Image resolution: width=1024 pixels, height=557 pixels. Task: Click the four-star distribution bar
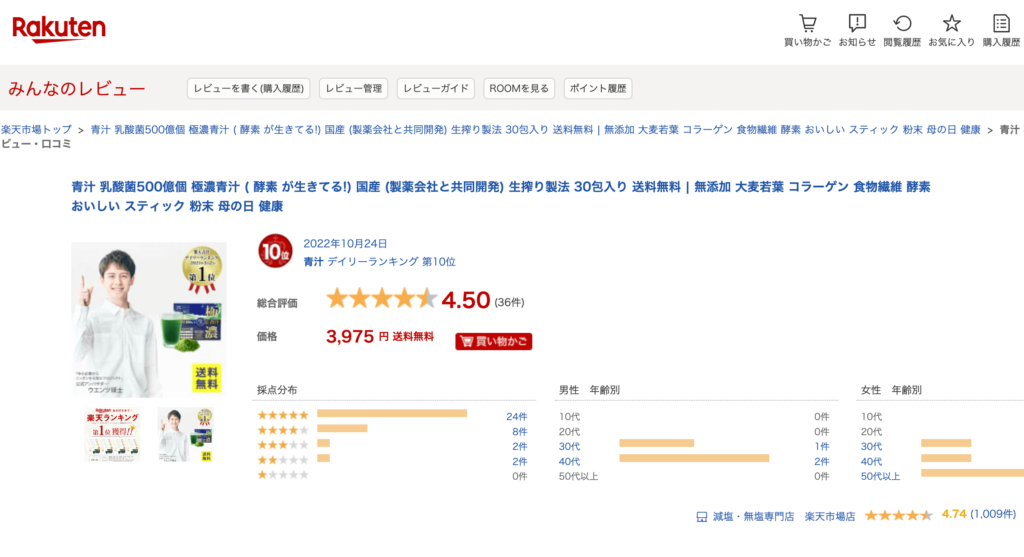pos(342,428)
